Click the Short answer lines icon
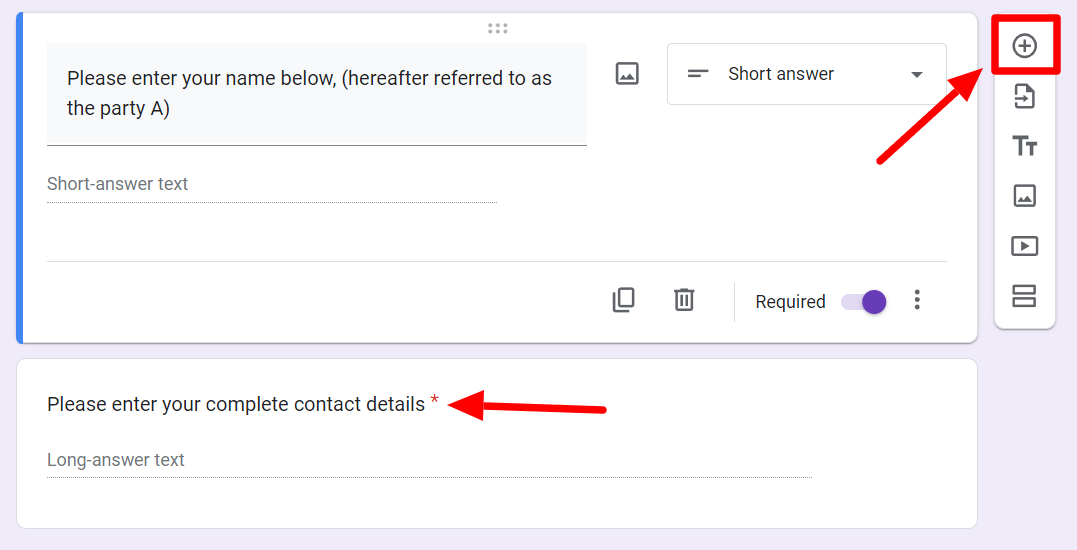Image resolution: width=1077 pixels, height=550 pixels. tap(698, 73)
